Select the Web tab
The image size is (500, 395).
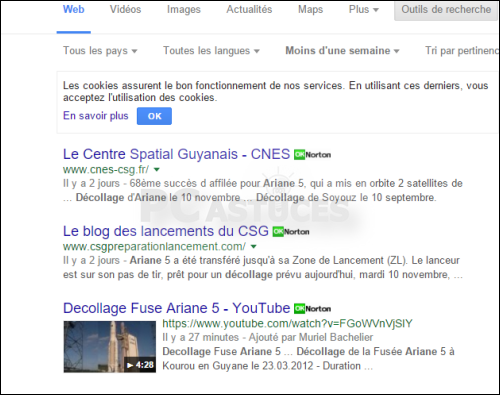74,9
